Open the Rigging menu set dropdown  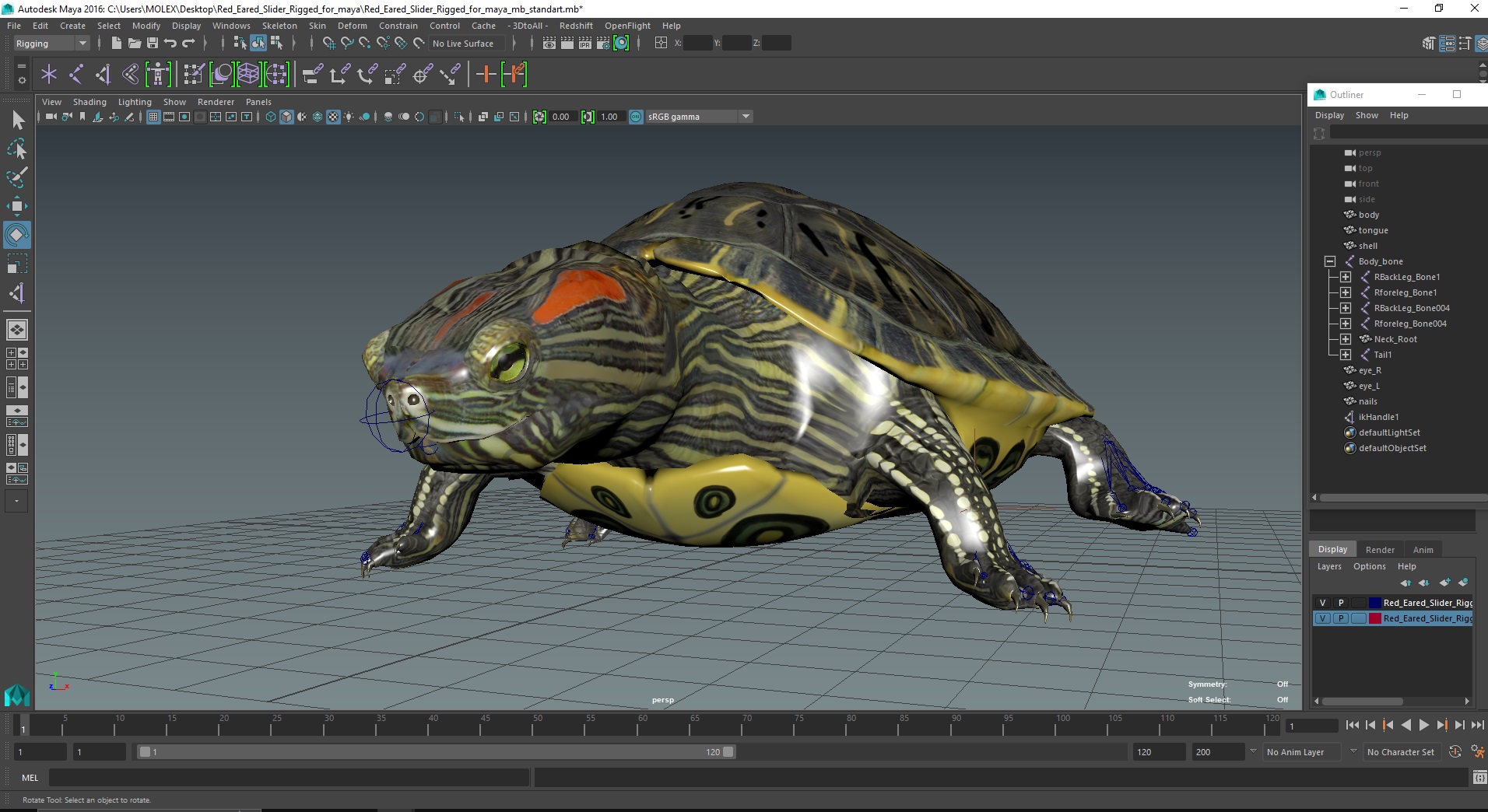51,44
